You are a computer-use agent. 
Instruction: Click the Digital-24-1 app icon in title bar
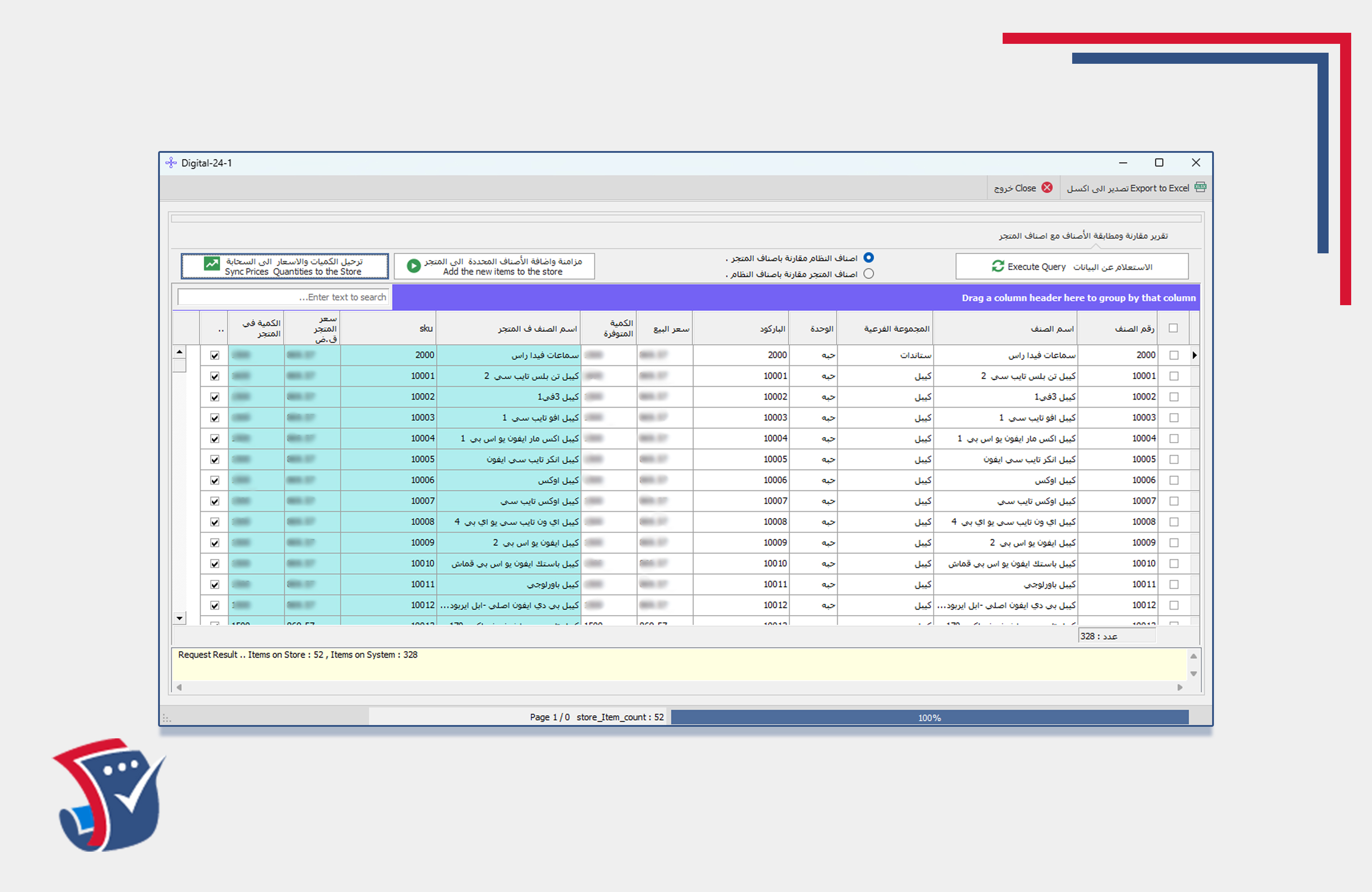pyautogui.click(x=171, y=163)
